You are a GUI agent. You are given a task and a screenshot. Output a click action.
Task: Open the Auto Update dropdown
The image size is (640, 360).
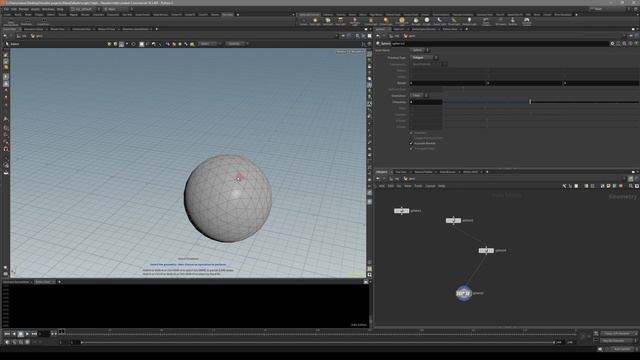624,349
